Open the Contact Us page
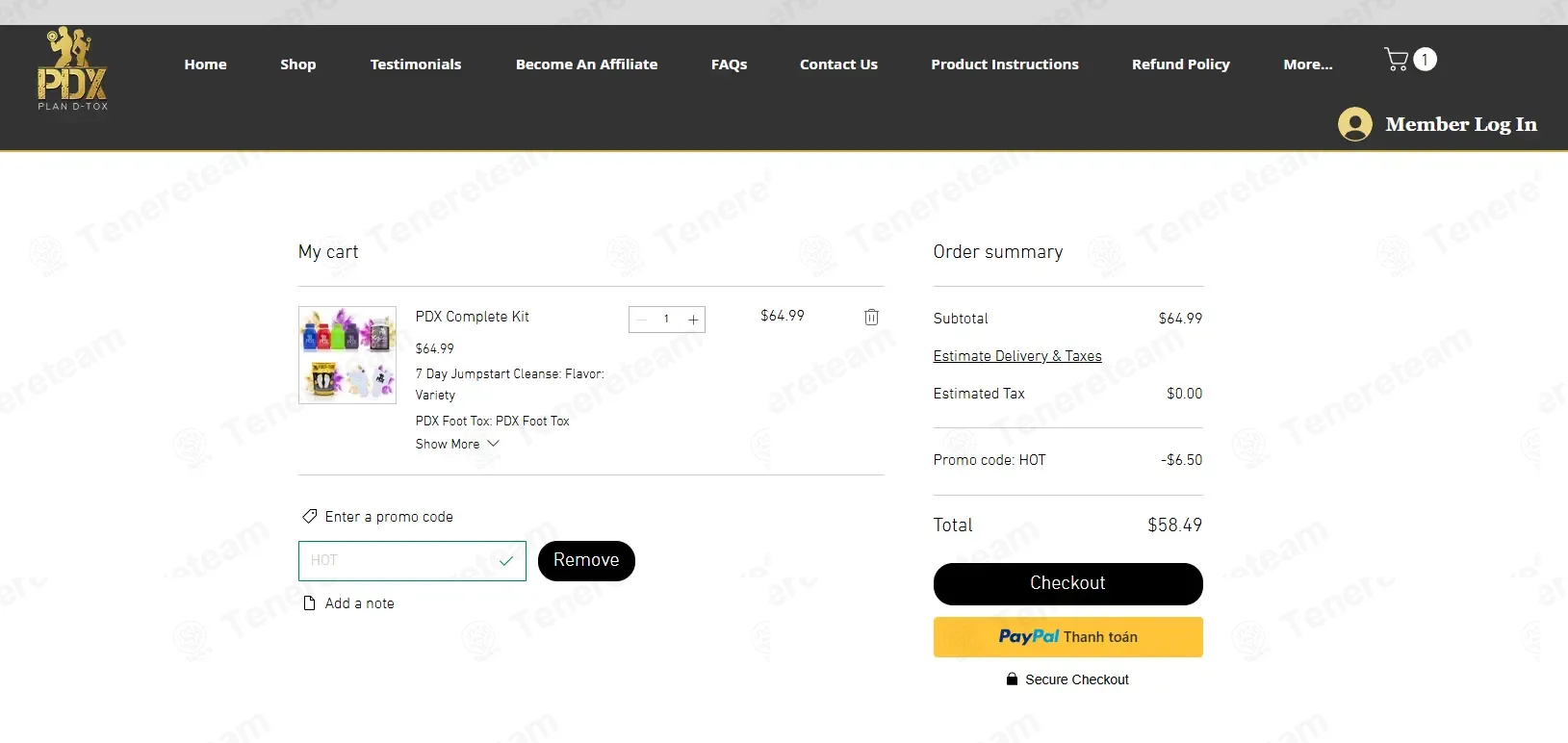 click(839, 64)
